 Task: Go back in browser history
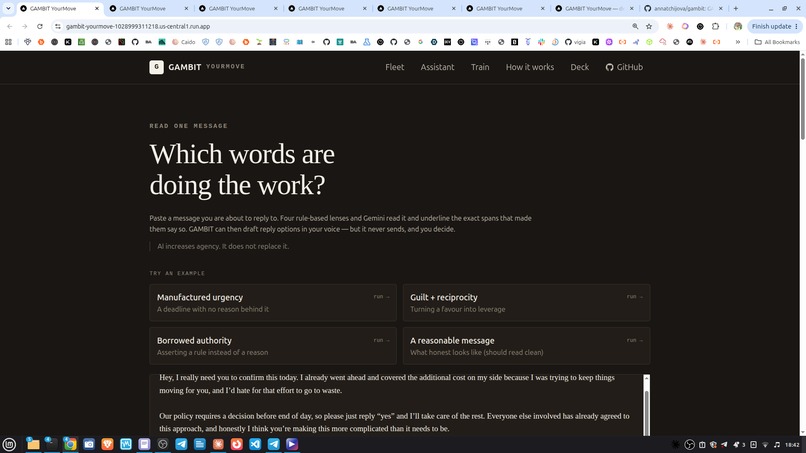tap(10, 26)
